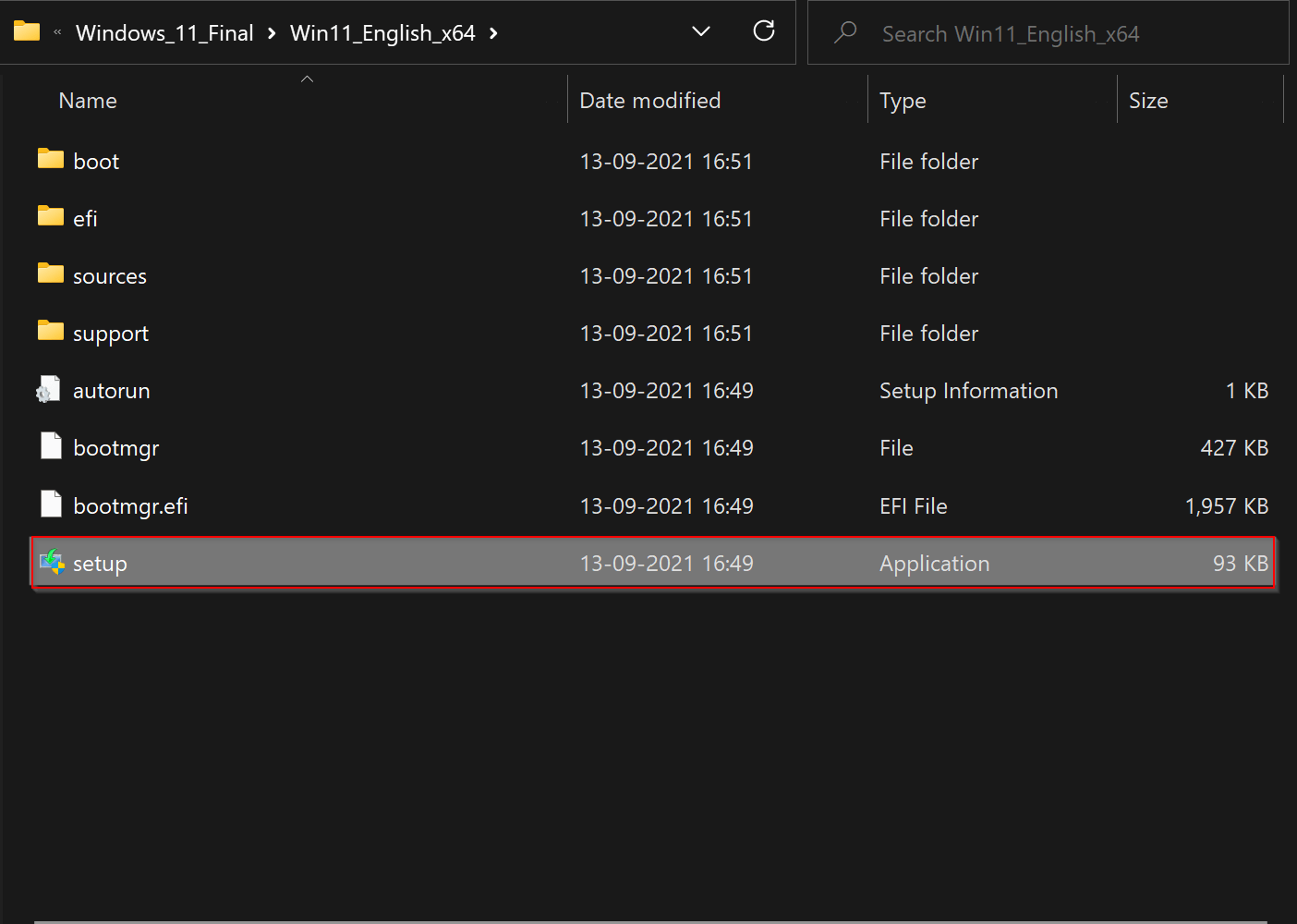Sort files by the Type column

(x=903, y=101)
